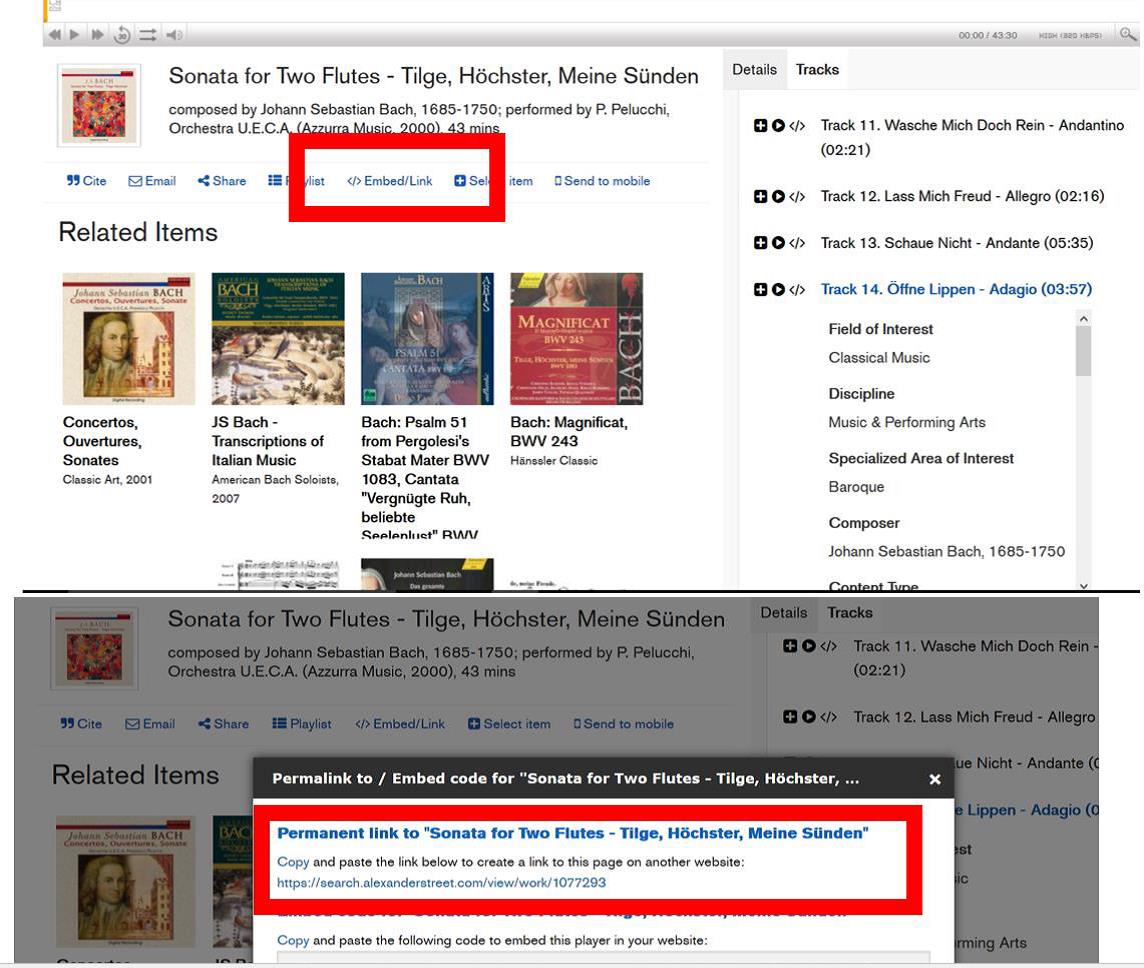Viewport: 1144px width, 968px height.
Task: Open Bach: Magnificat, BWV 243 title link
Action: pos(569,432)
